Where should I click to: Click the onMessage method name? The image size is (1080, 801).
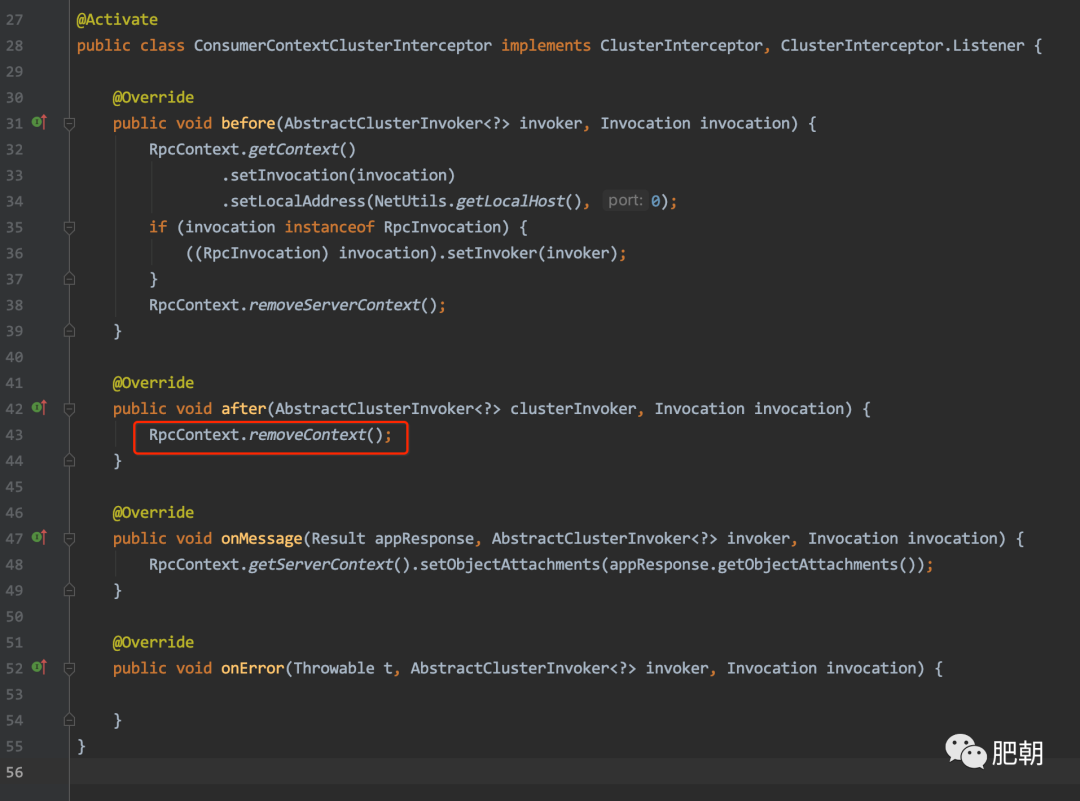click(x=261, y=539)
